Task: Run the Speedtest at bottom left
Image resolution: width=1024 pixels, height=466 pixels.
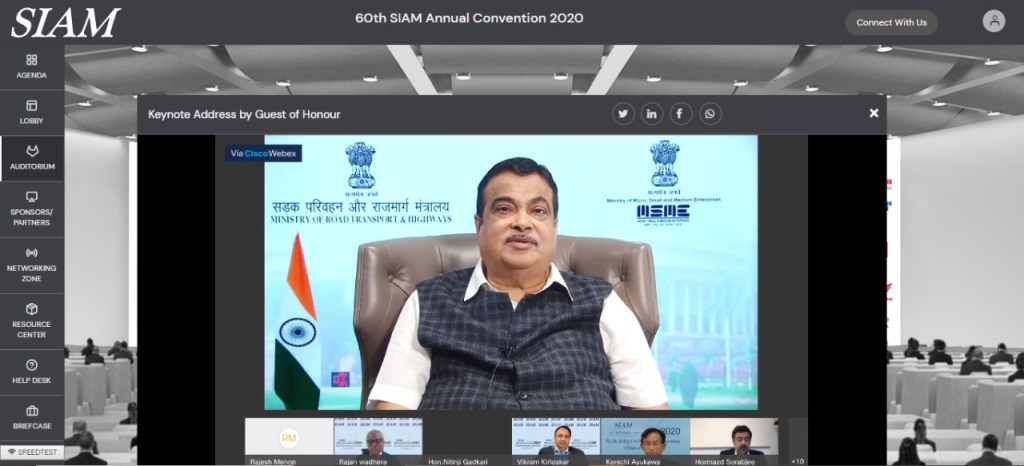Action: (33, 452)
